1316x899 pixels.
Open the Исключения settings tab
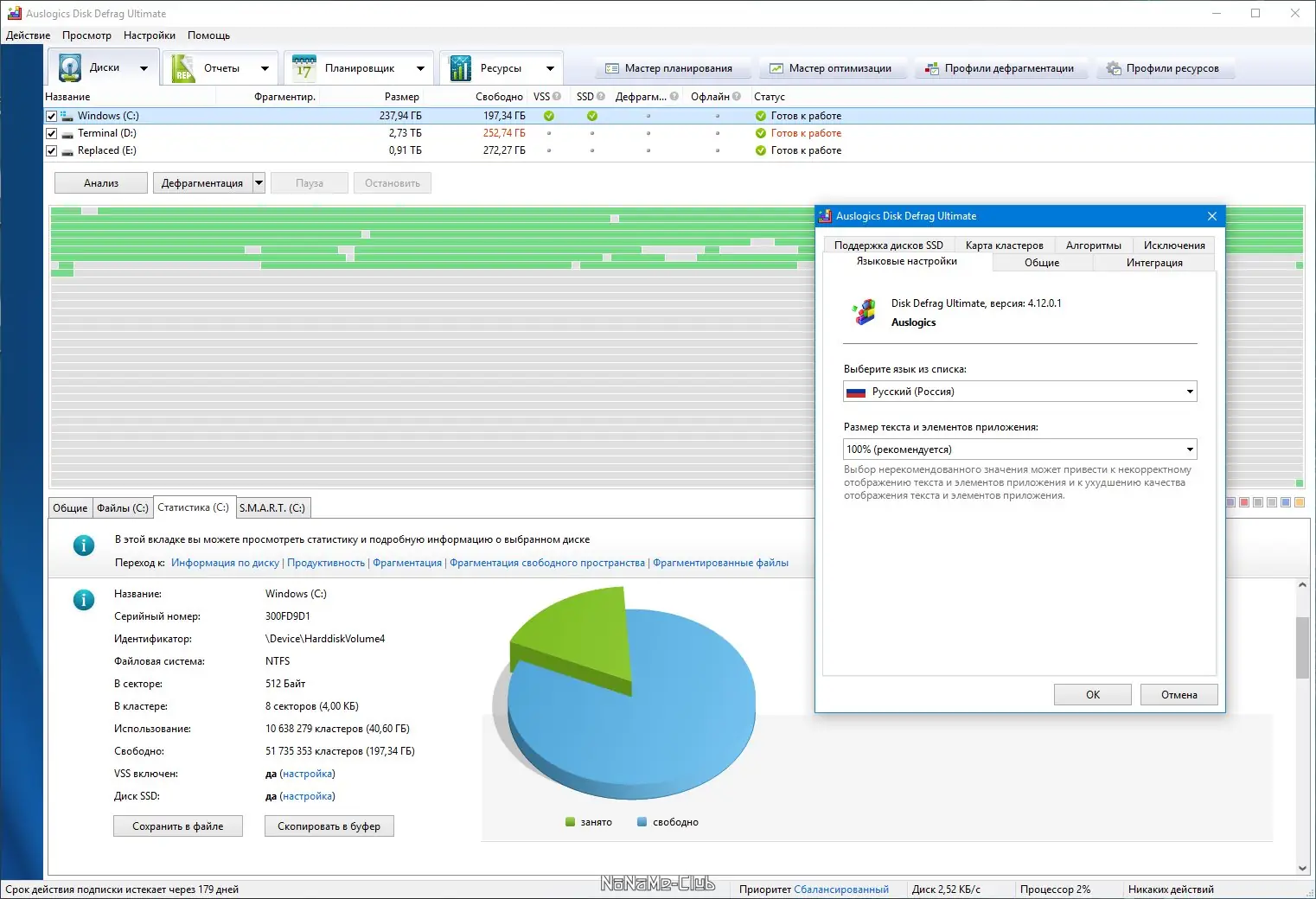[x=1174, y=245]
